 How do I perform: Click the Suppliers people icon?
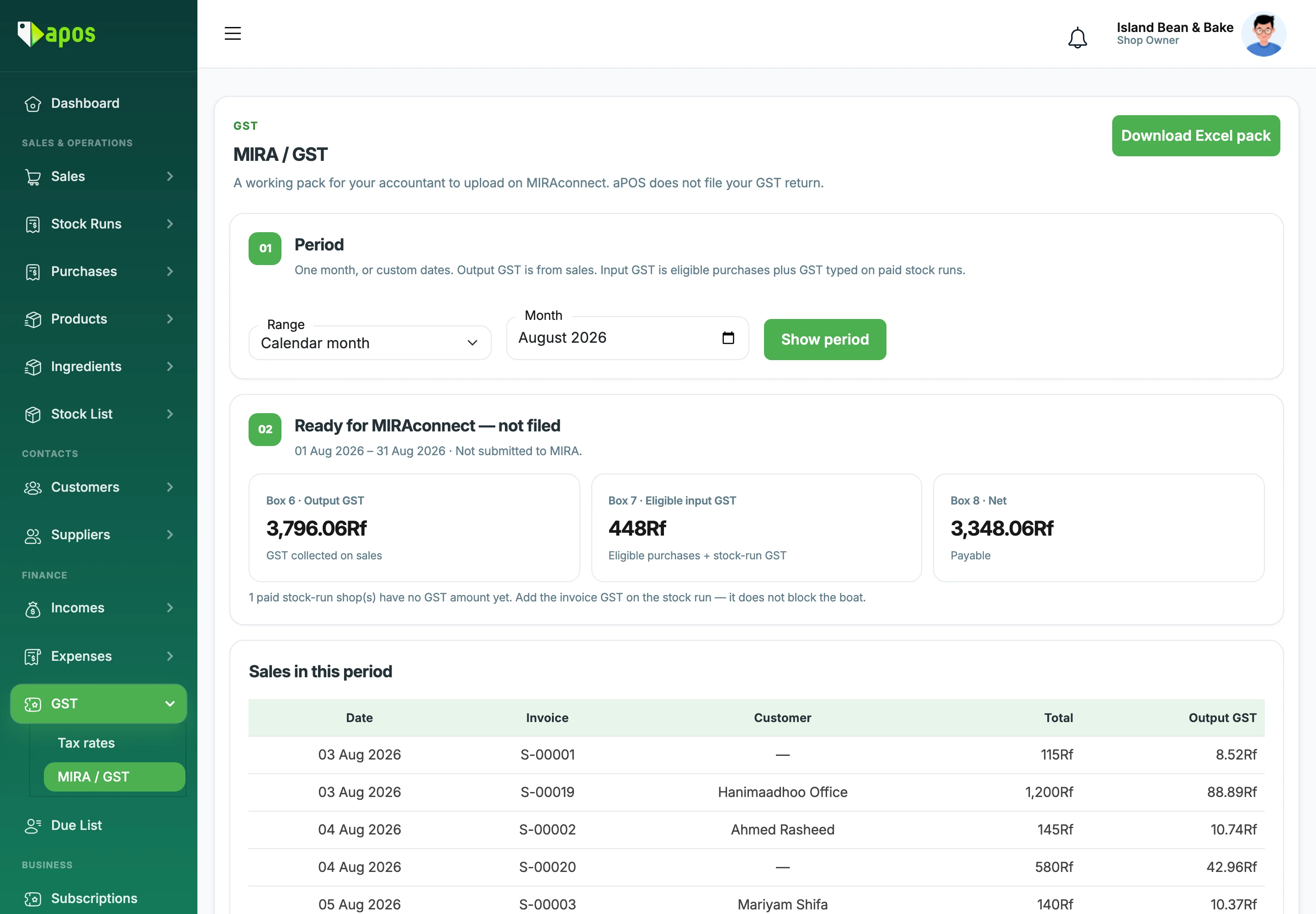(33, 536)
